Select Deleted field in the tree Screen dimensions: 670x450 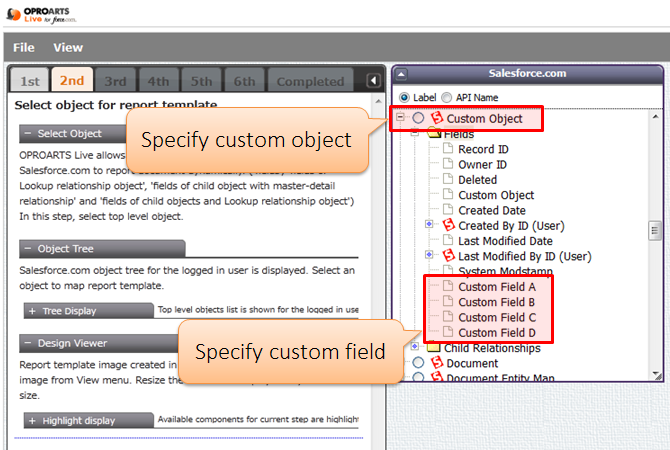(477, 180)
